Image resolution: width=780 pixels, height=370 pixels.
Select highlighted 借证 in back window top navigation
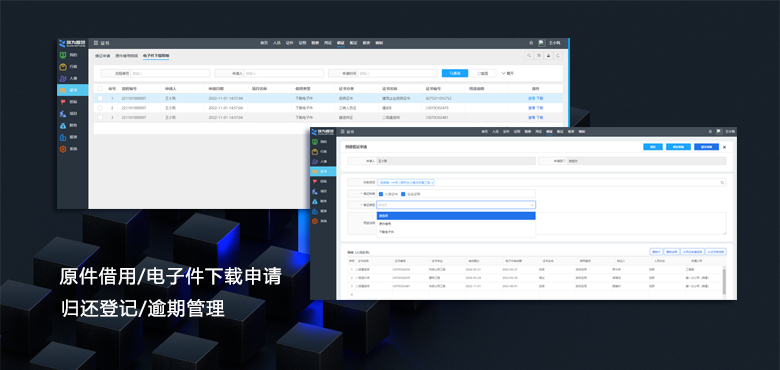[x=341, y=43]
